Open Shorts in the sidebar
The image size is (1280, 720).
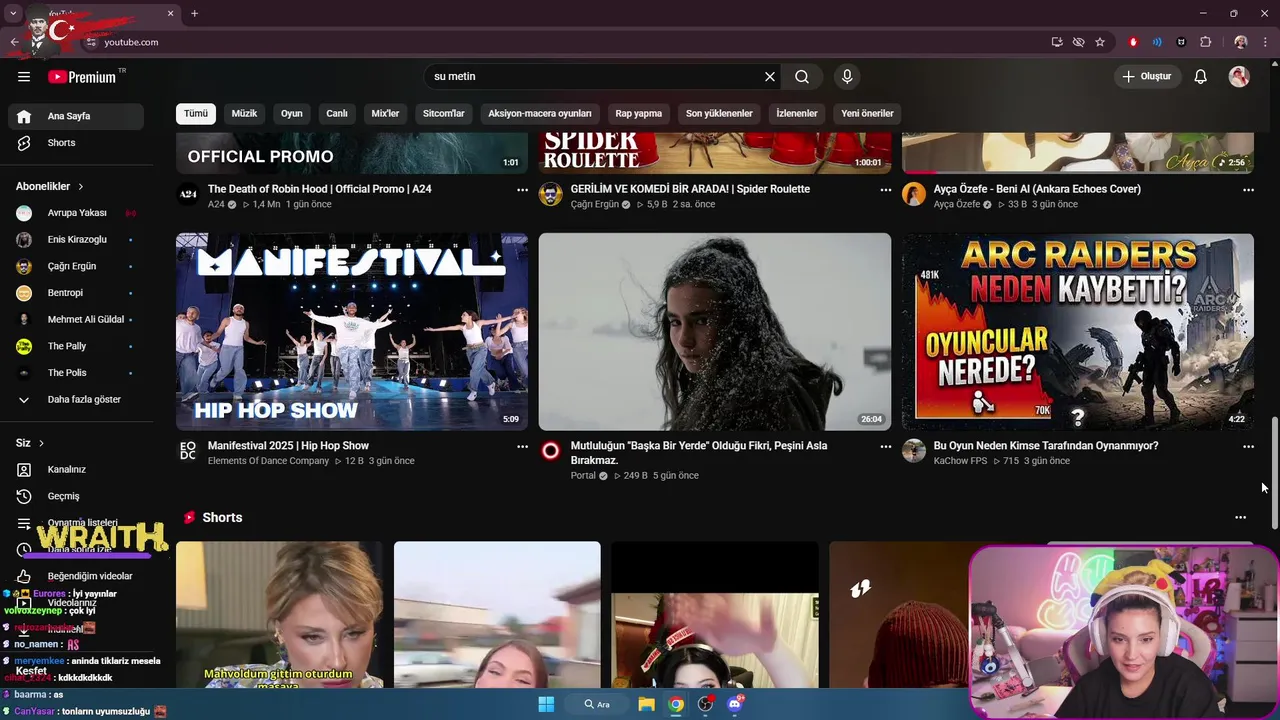76,143
